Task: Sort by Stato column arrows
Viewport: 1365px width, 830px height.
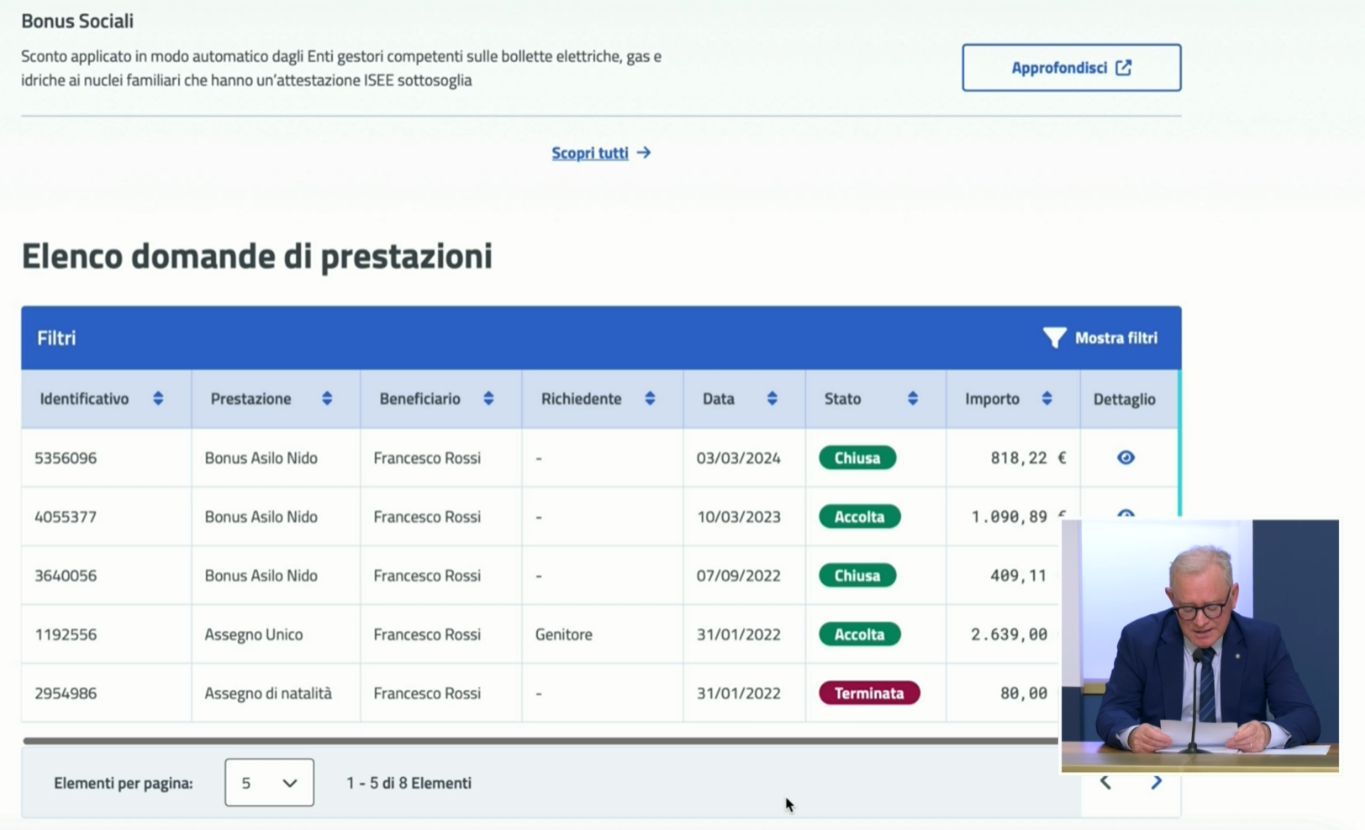Action: point(912,399)
